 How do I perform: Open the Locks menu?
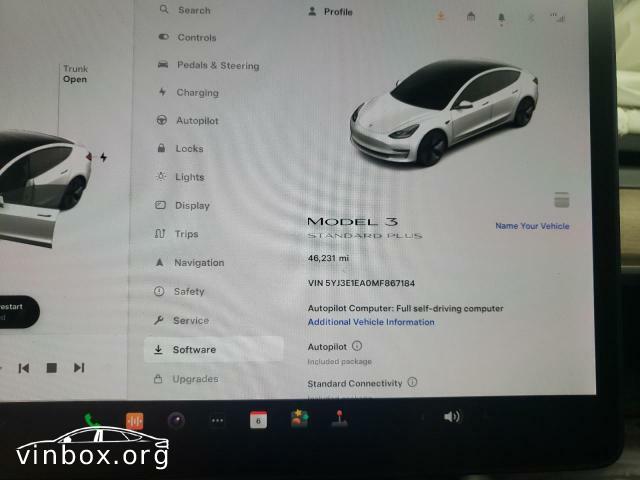point(180,149)
